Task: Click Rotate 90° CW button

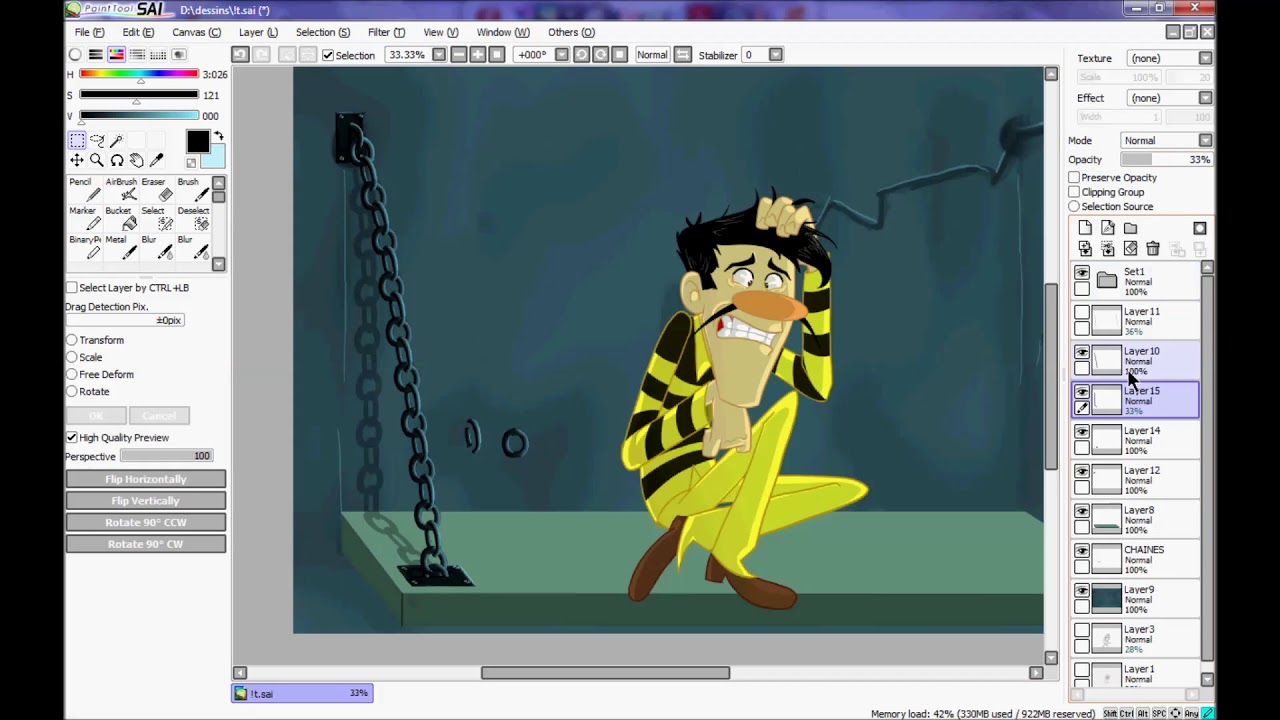Action: click(146, 544)
